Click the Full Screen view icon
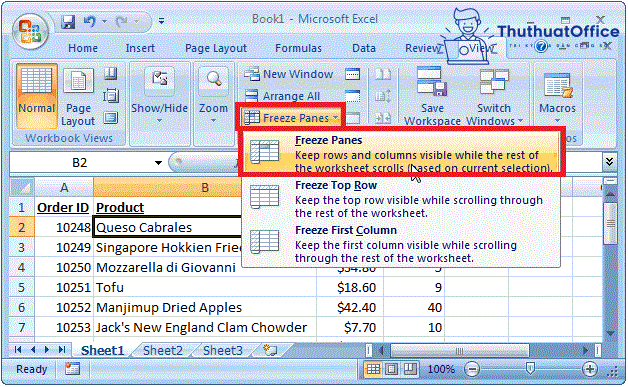 tap(111, 118)
